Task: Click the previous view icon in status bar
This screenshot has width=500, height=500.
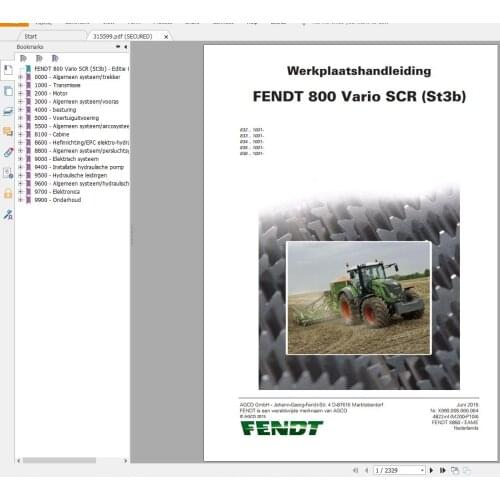Action: click(x=455, y=470)
